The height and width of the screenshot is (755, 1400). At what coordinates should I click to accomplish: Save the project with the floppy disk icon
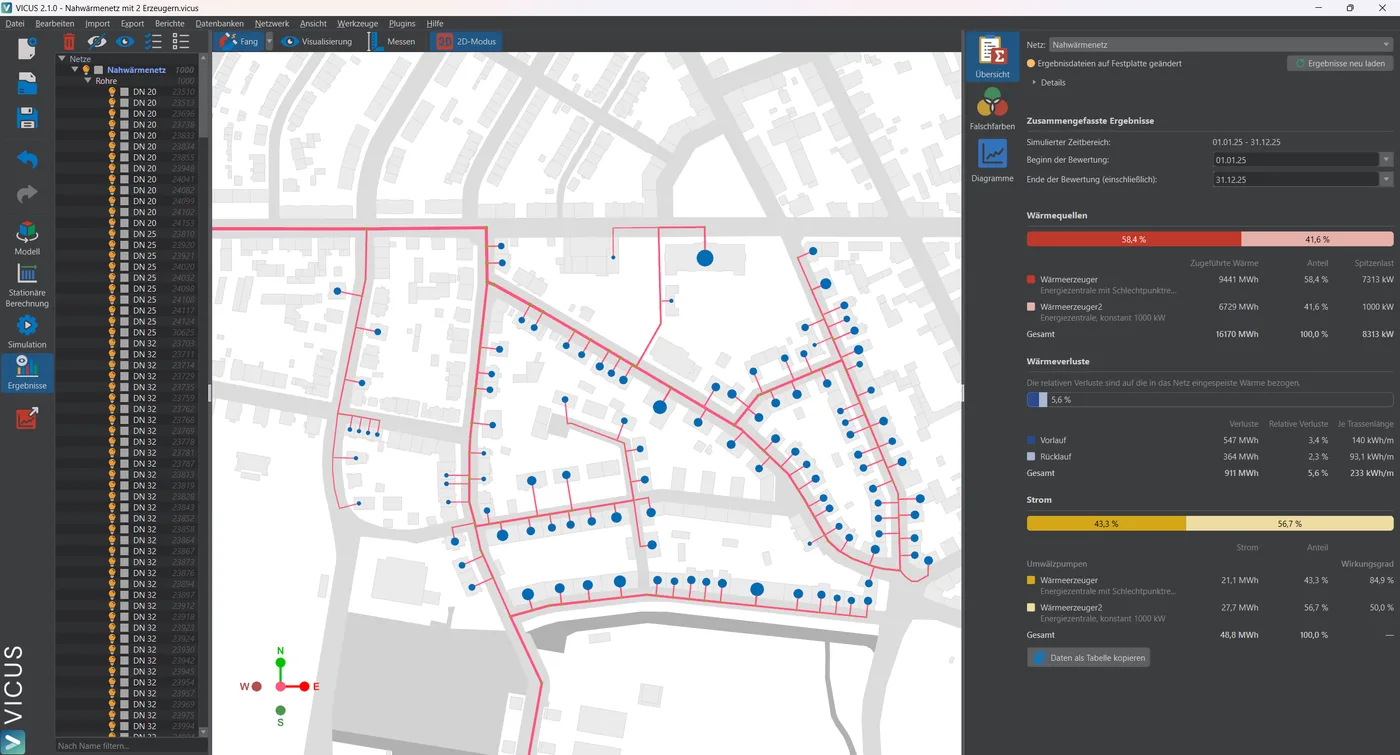[x=27, y=119]
